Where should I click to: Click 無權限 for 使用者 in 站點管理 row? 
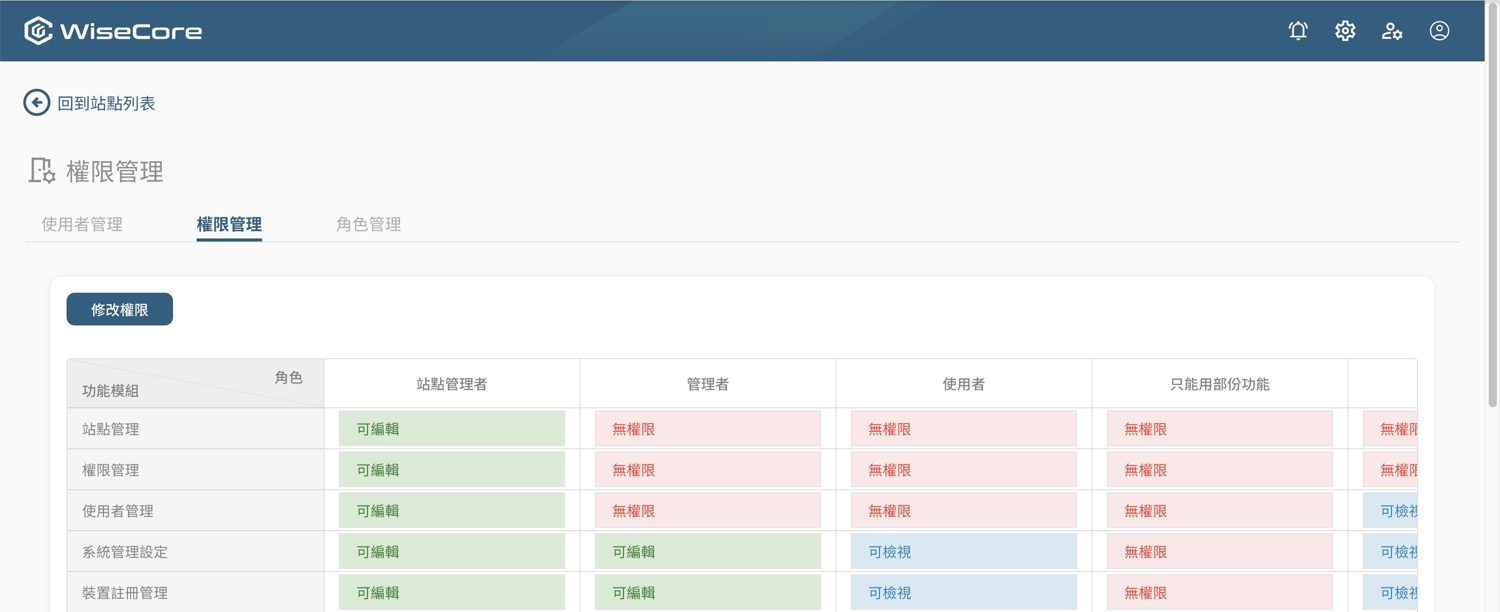(964, 429)
